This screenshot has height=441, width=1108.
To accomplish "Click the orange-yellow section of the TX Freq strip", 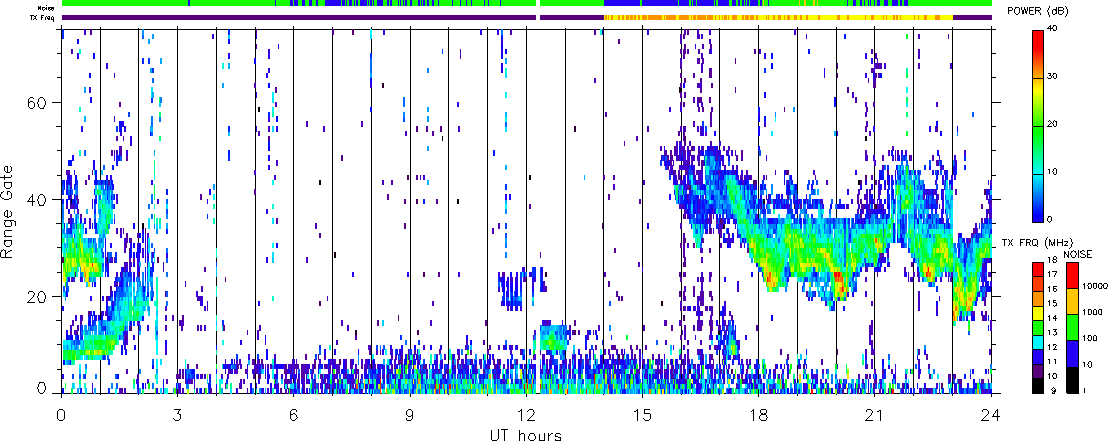I will pos(778,17).
